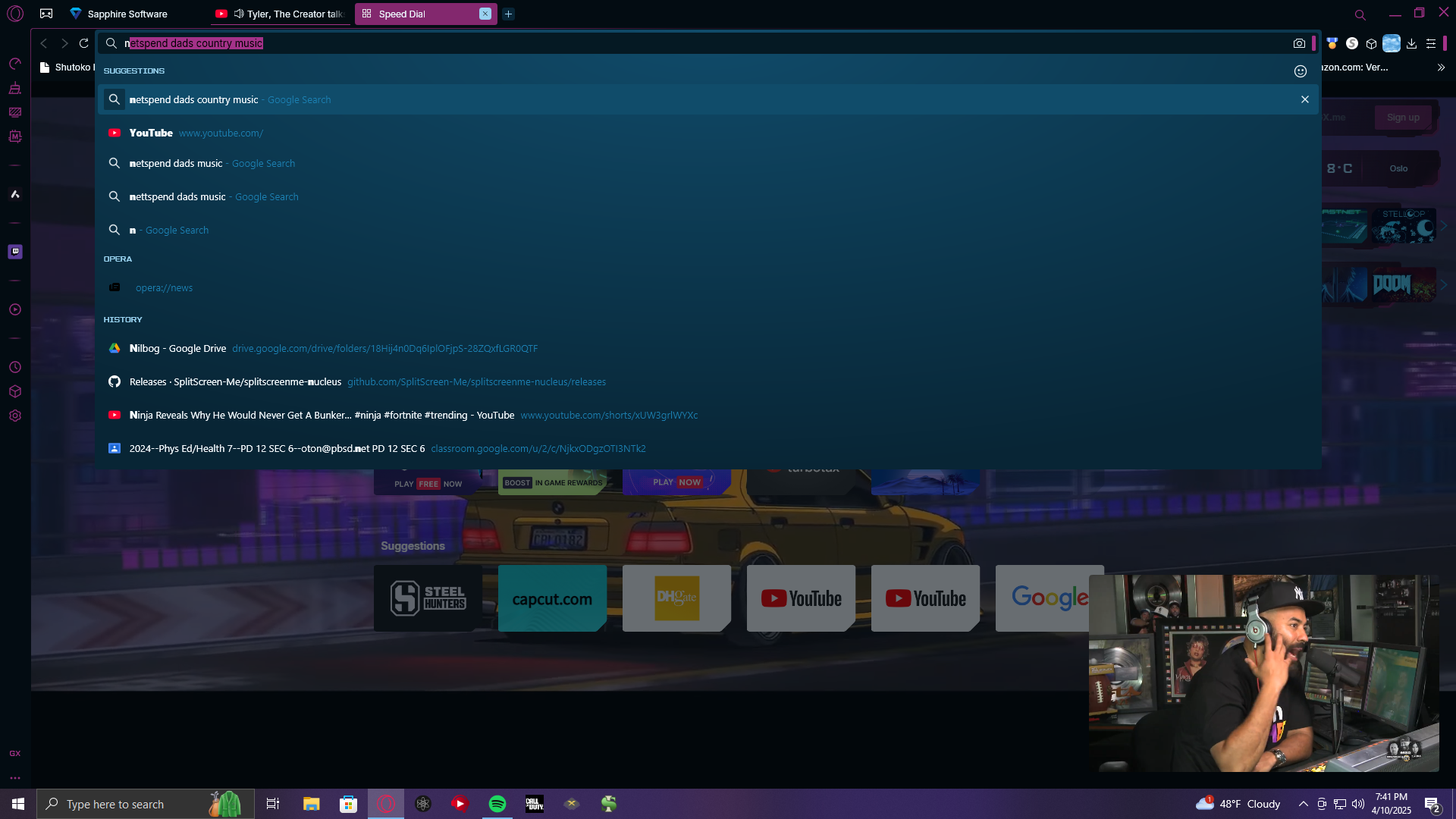Switch to Sapphire Software tab
The width and height of the screenshot is (1456, 819).
pos(127,14)
